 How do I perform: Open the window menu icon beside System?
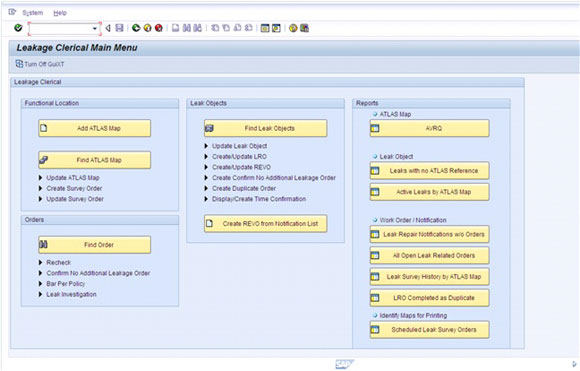click(12, 12)
